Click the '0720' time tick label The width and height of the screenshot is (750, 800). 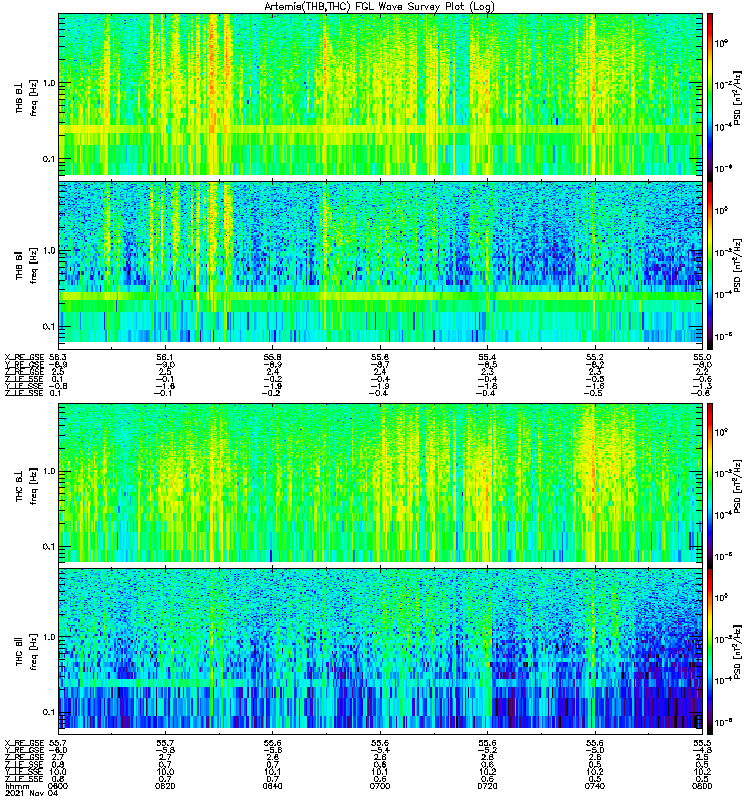(487, 786)
